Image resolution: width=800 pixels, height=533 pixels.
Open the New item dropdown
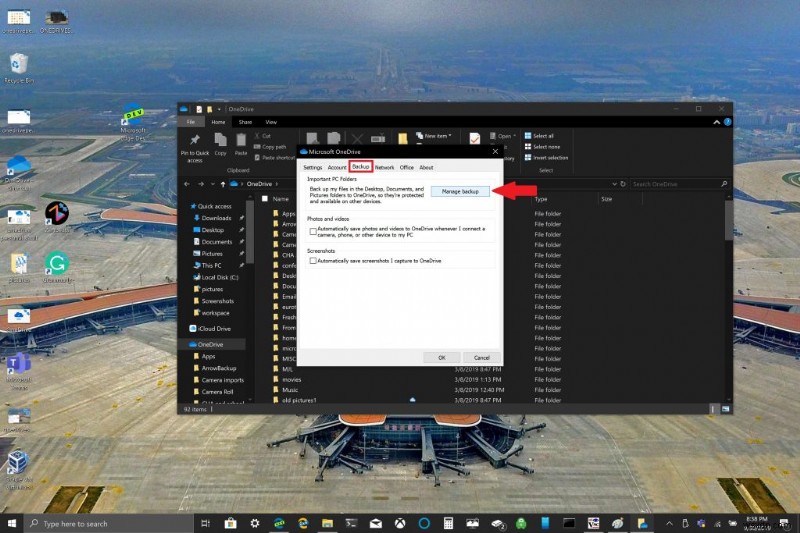pos(434,136)
